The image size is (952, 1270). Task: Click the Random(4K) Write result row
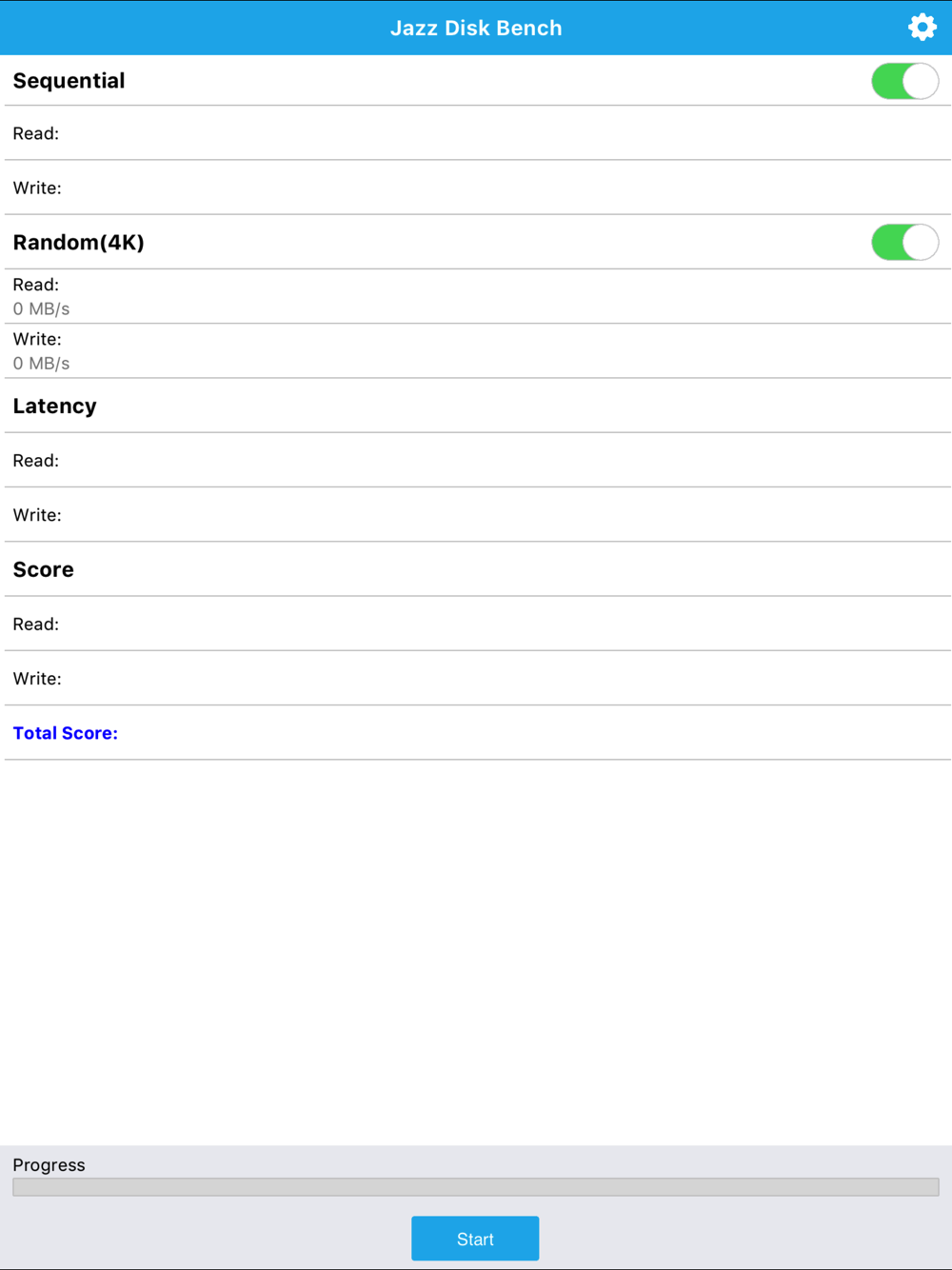(476, 351)
